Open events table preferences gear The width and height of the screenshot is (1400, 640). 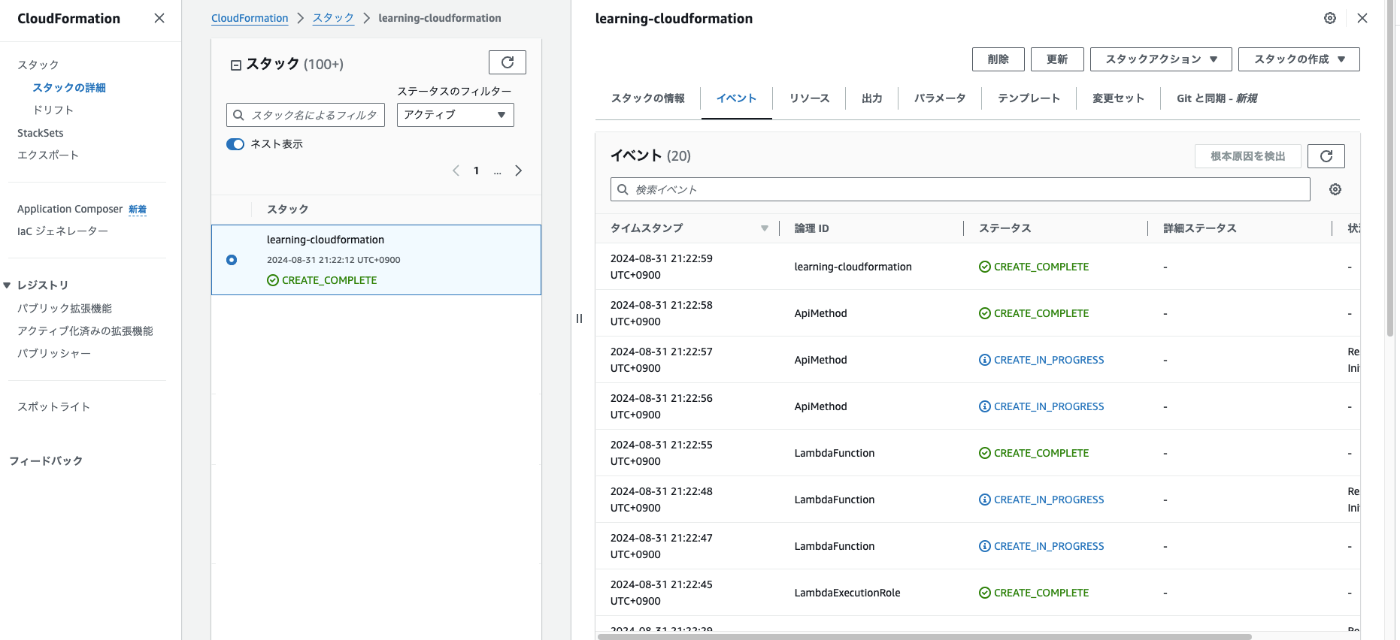pyautogui.click(x=1335, y=190)
